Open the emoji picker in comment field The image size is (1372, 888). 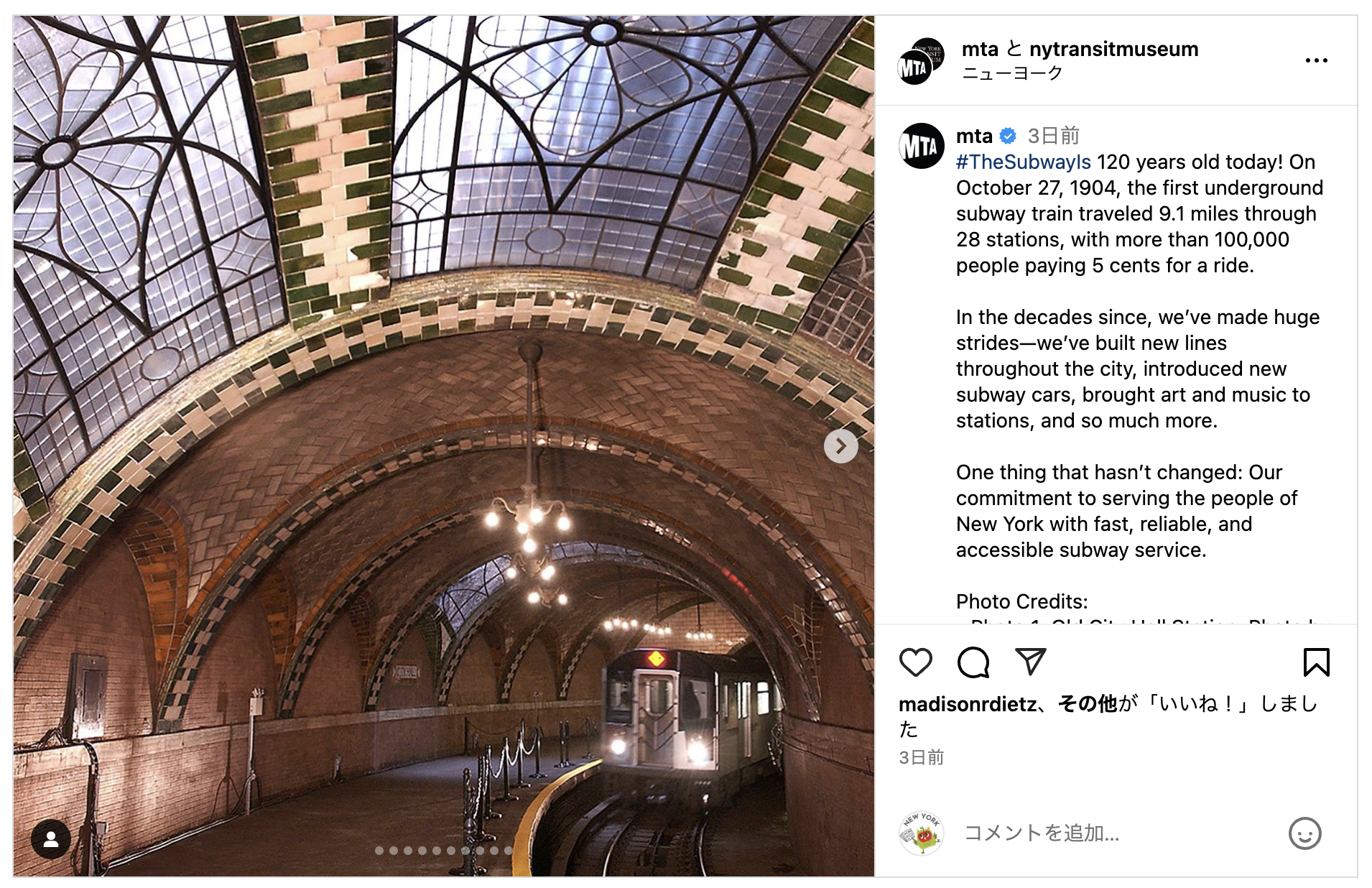point(1304,833)
